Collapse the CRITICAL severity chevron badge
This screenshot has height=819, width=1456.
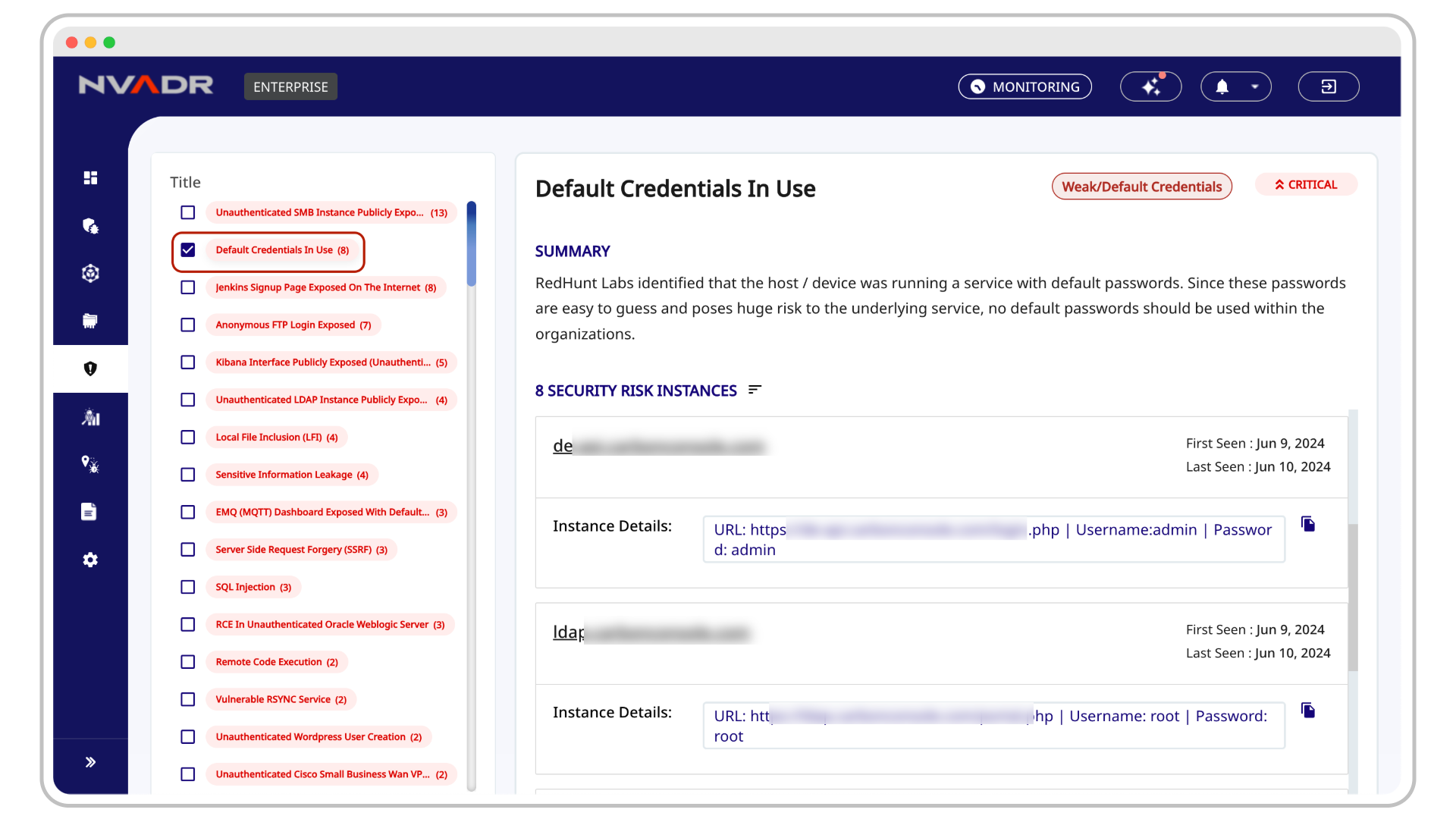(1306, 185)
